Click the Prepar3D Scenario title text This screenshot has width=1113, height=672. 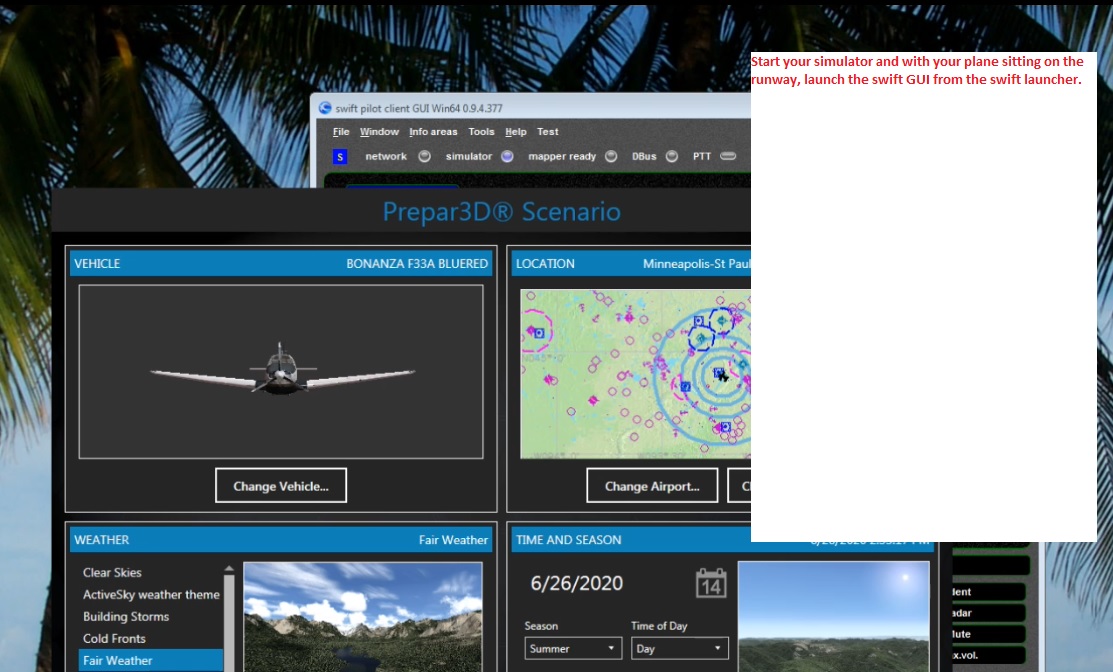(x=502, y=211)
